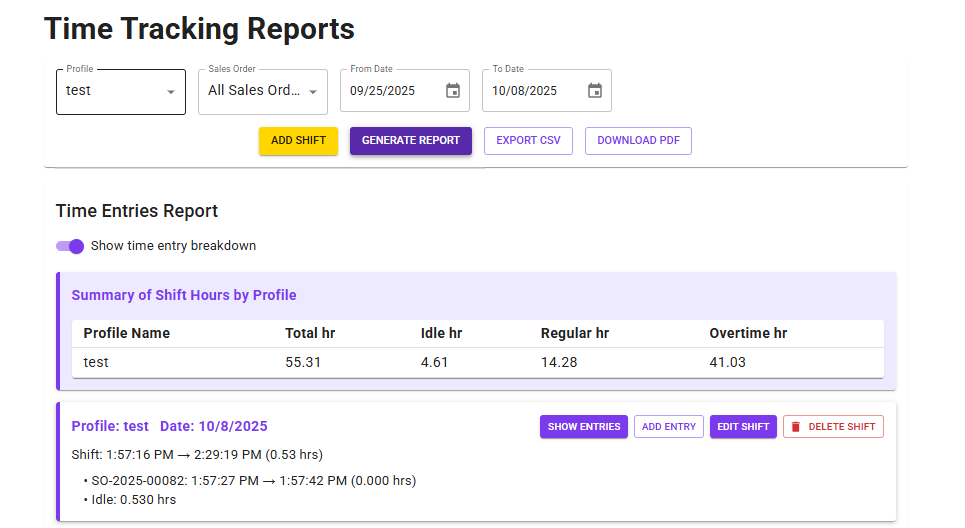This screenshot has height=528, width=965.
Task: Add entry to the test shift
Action: click(668, 427)
